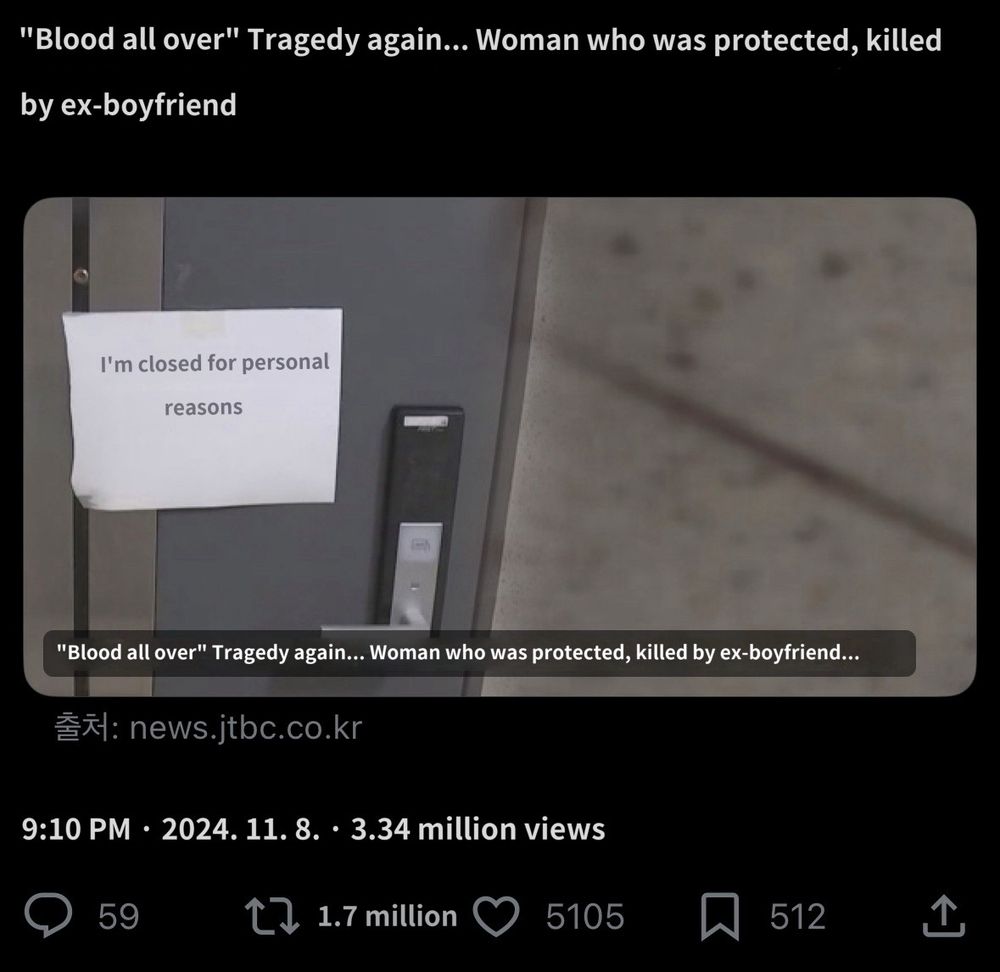Share the post via the upload arrow icon
The image size is (1000, 972).
(x=944, y=916)
